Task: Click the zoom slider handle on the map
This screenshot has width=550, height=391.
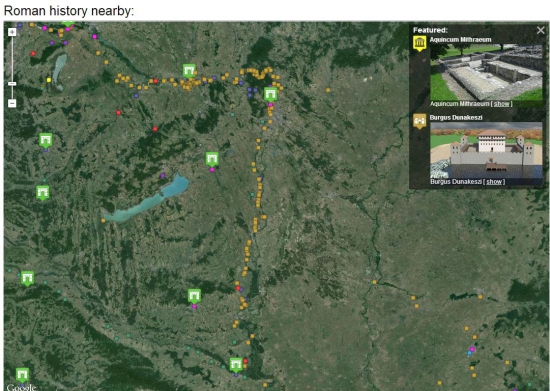Action: pyautogui.click(x=12, y=84)
